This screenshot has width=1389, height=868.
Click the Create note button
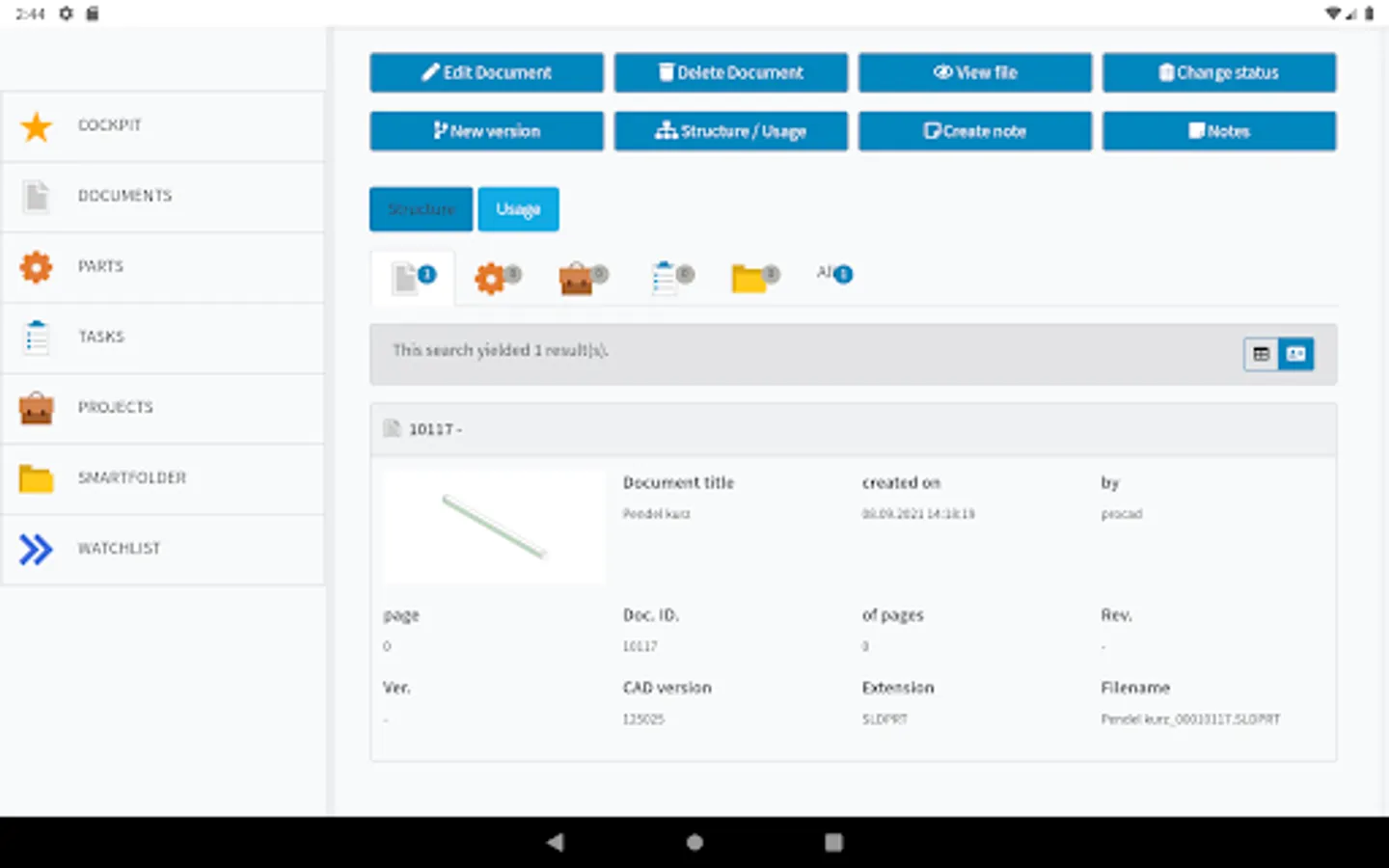[x=974, y=131]
